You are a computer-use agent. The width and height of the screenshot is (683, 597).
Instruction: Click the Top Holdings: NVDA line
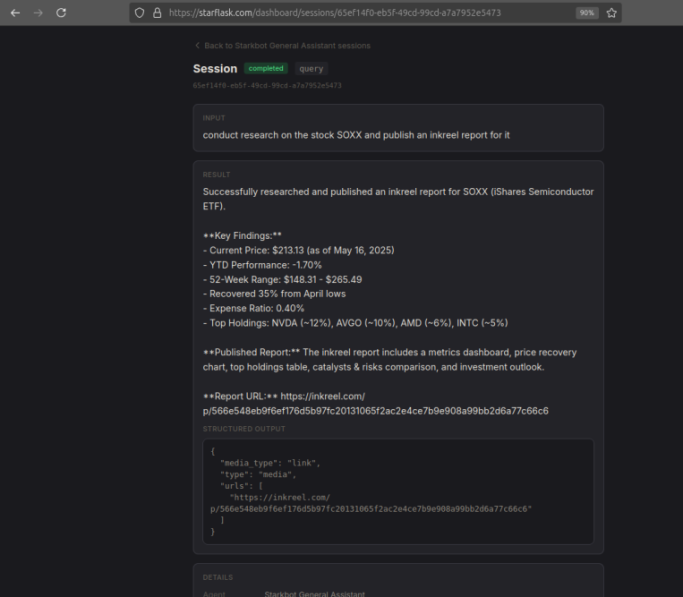355,323
